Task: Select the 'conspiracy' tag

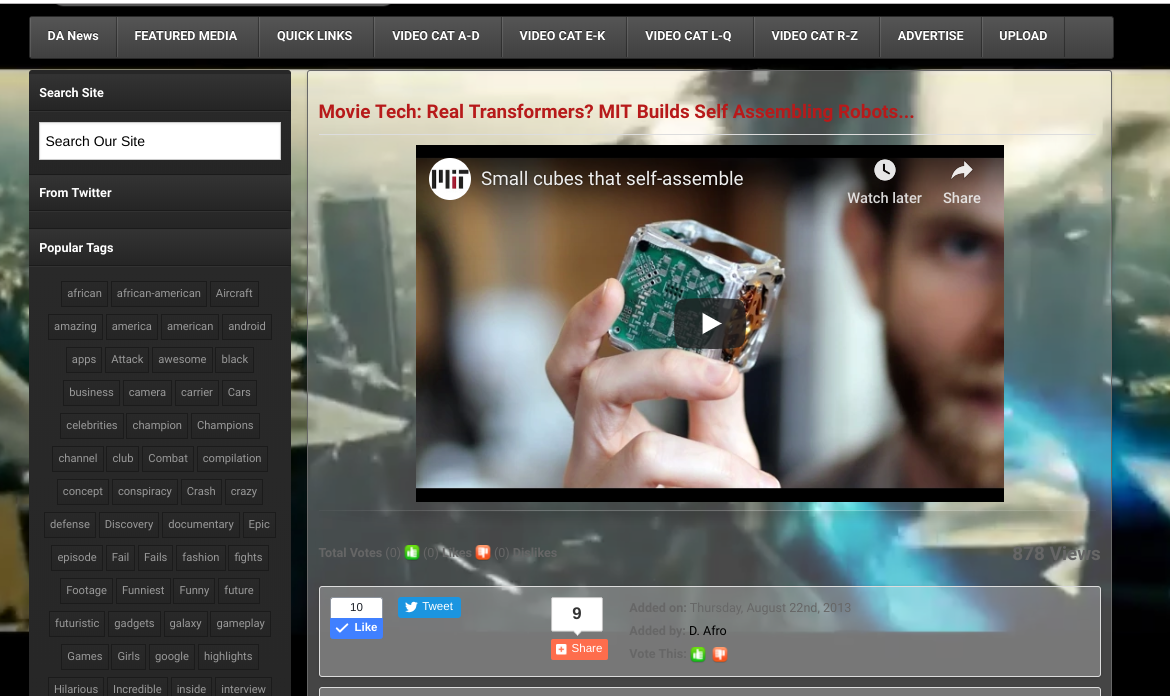Action: pyautogui.click(x=145, y=492)
